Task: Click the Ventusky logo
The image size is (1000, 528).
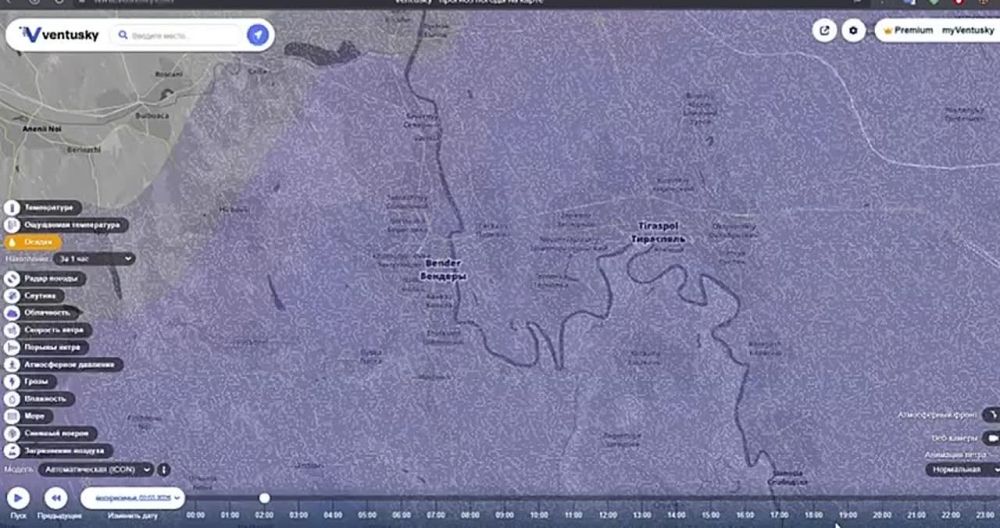Action: tap(56, 35)
